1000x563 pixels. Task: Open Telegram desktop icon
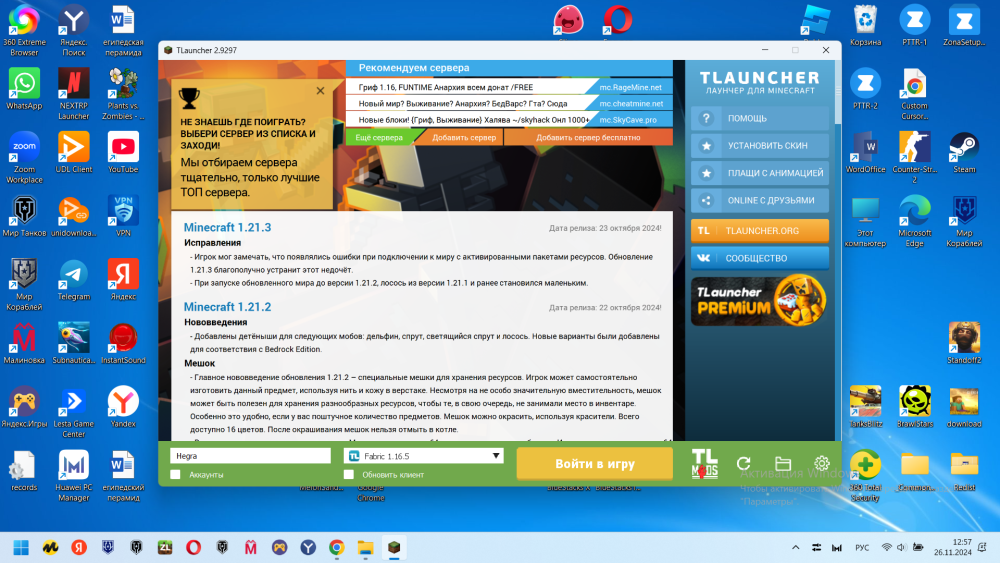(x=73, y=280)
